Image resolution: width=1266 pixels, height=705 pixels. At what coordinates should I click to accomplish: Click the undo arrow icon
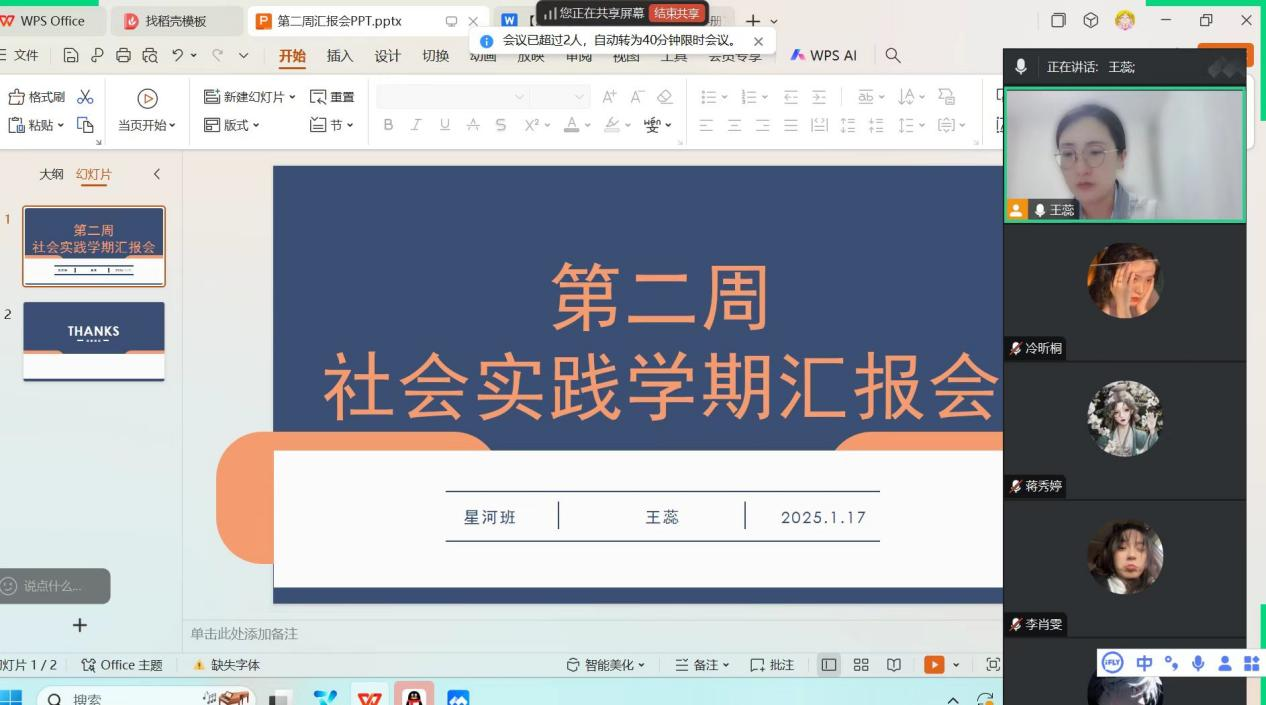click(178, 56)
